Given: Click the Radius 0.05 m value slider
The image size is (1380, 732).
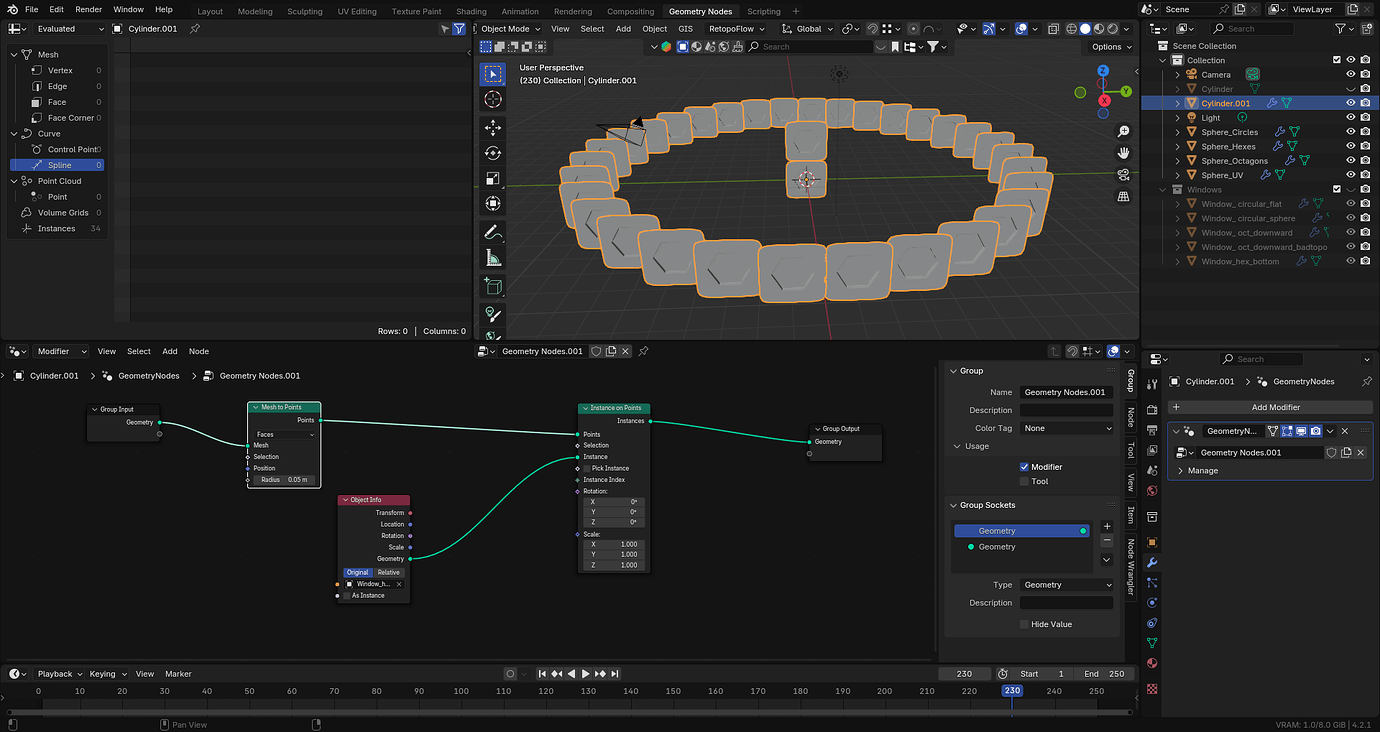Looking at the screenshot, I should click(284, 480).
